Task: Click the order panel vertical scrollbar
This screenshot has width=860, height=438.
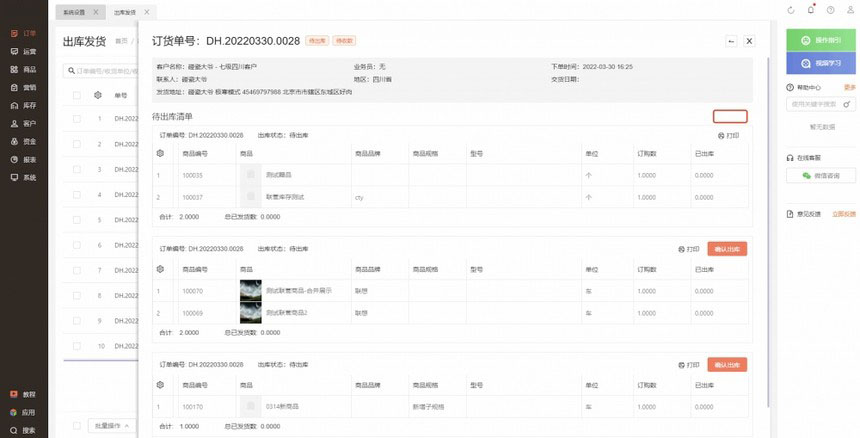Action: click(x=768, y=200)
